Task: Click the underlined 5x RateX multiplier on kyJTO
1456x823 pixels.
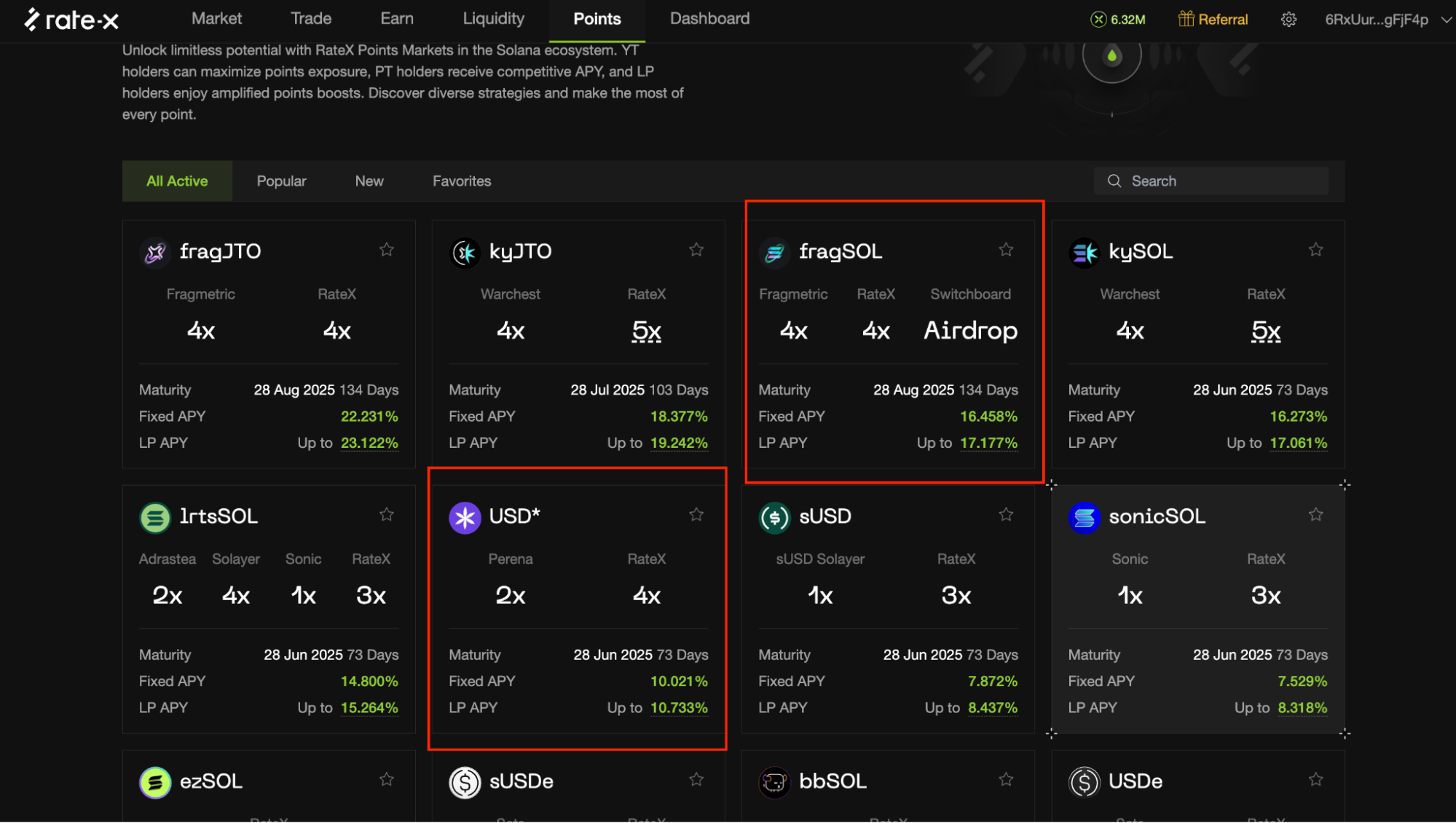Action: (646, 331)
